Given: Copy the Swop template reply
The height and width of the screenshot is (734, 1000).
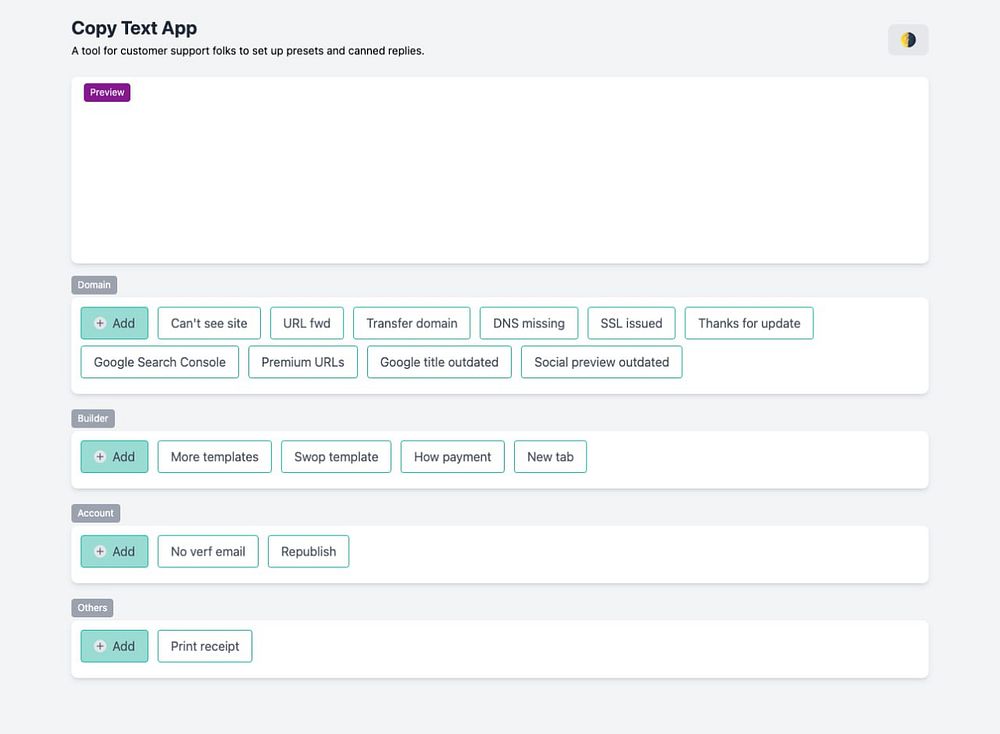Looking at the screenshot, I should click(336, 457).
